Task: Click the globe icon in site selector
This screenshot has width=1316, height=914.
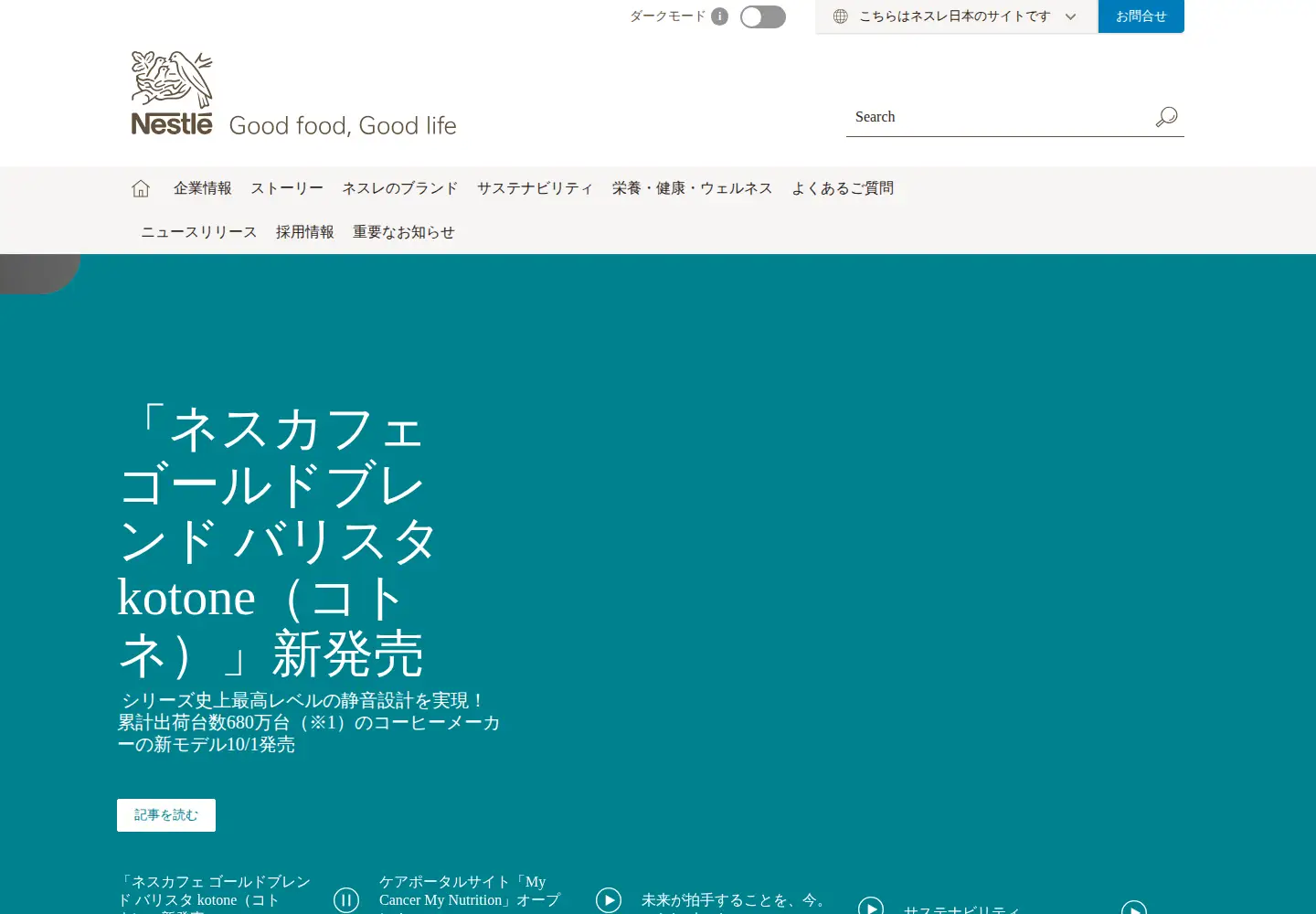Action: (841, 16)
